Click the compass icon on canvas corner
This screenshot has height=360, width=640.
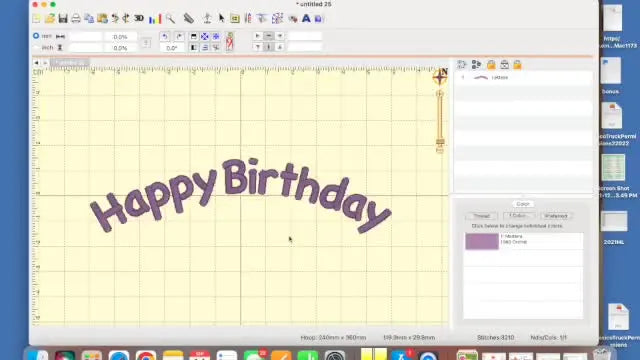[440, 76]
